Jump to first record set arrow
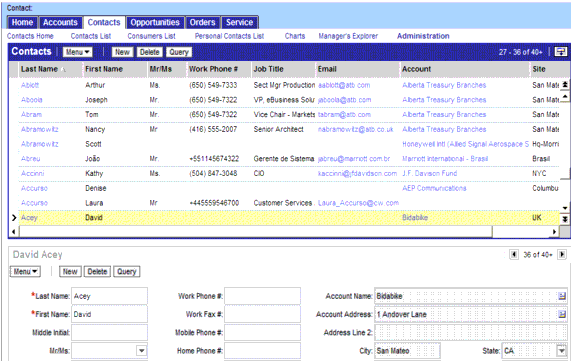This screenshot has width=576, height=363. 565,85
